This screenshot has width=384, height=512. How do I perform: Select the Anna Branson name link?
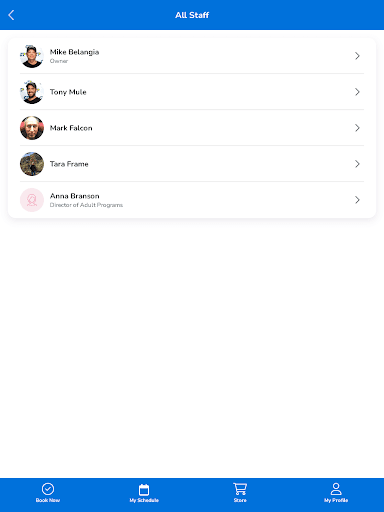pos(75,196)
